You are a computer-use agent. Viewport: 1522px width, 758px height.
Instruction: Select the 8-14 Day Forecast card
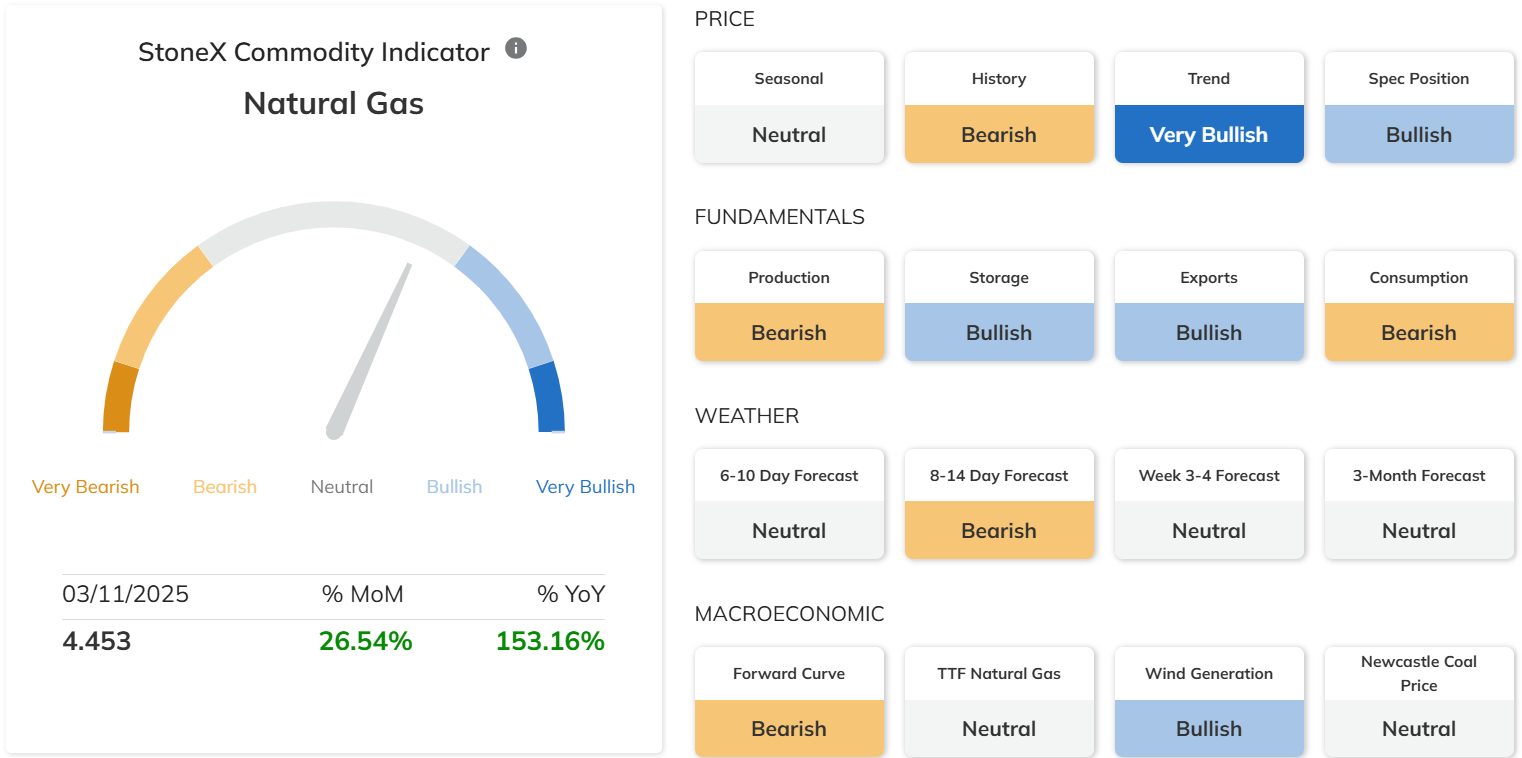pos(999,504)
